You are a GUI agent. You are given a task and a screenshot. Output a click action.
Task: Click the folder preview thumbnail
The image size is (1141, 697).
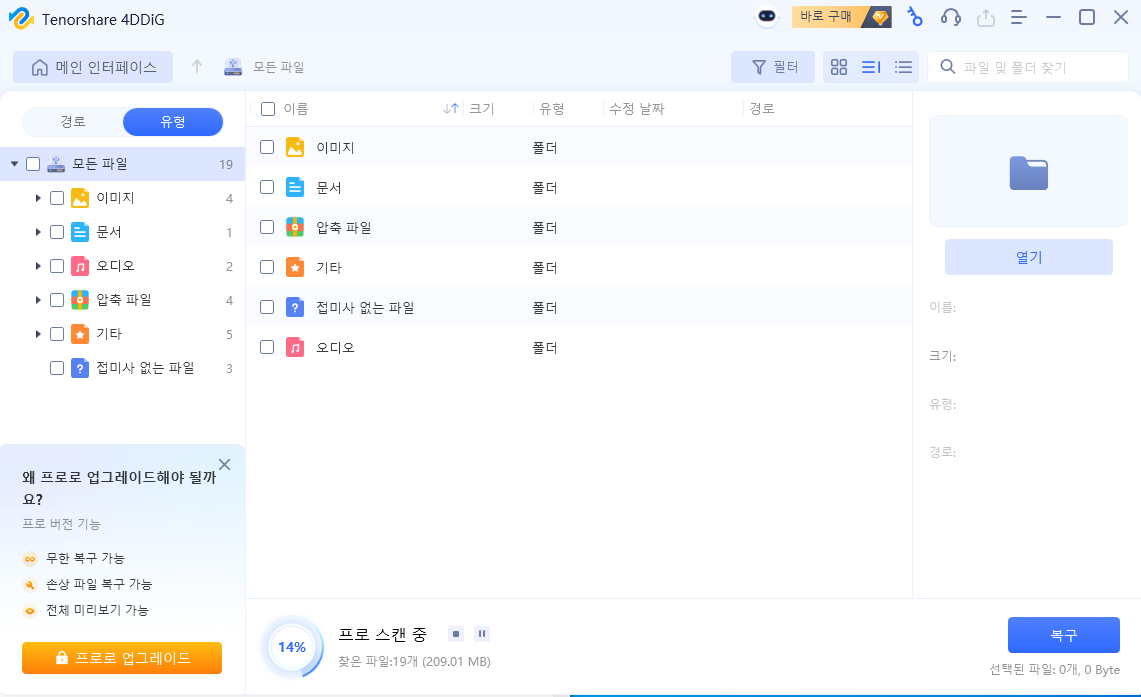click(1028, 172)
